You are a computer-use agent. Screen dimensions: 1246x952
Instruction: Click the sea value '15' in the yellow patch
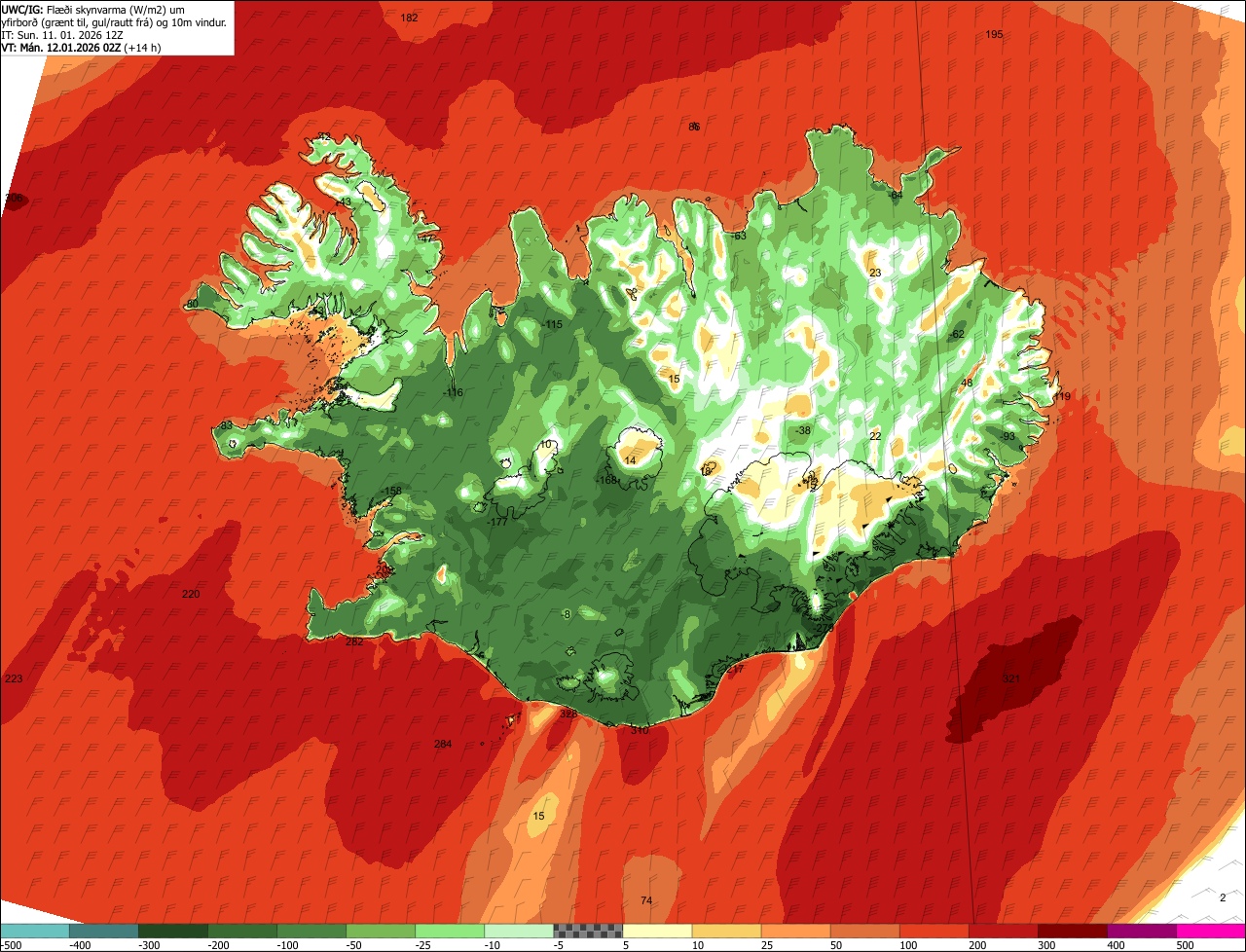coord(539,816)
